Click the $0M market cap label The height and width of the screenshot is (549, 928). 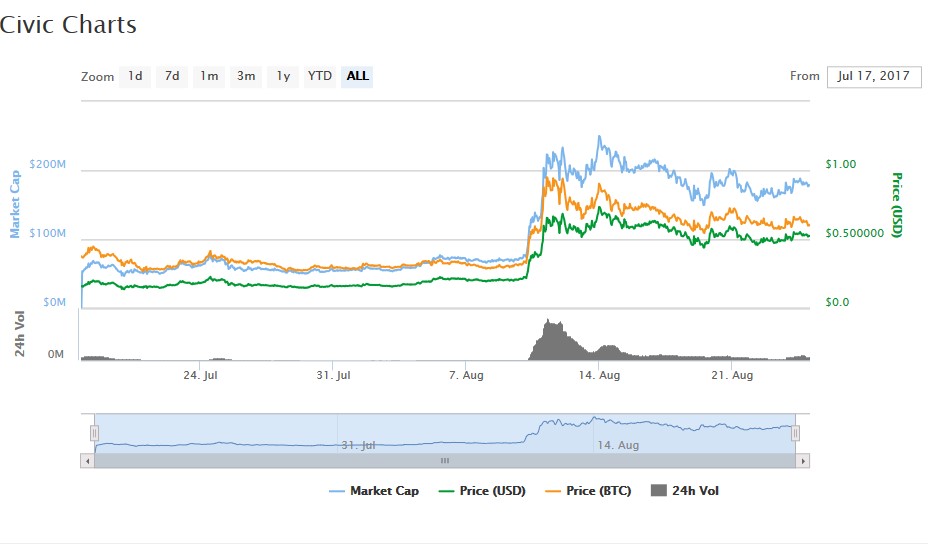[x=54, y=302]
